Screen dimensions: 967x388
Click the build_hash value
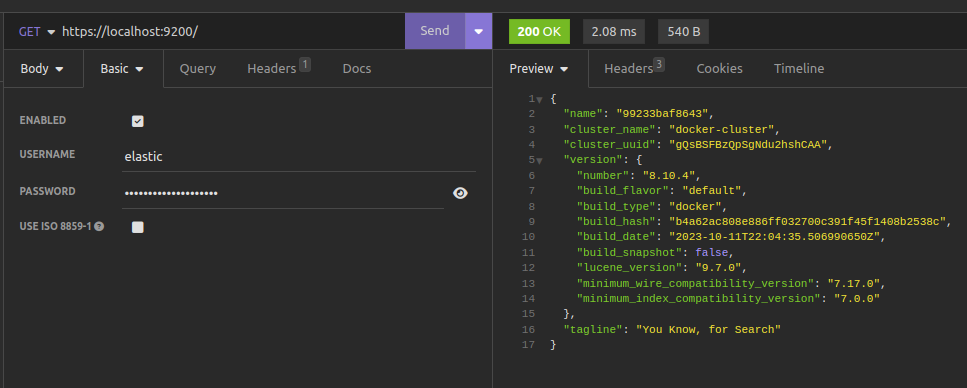click(808, 221)
